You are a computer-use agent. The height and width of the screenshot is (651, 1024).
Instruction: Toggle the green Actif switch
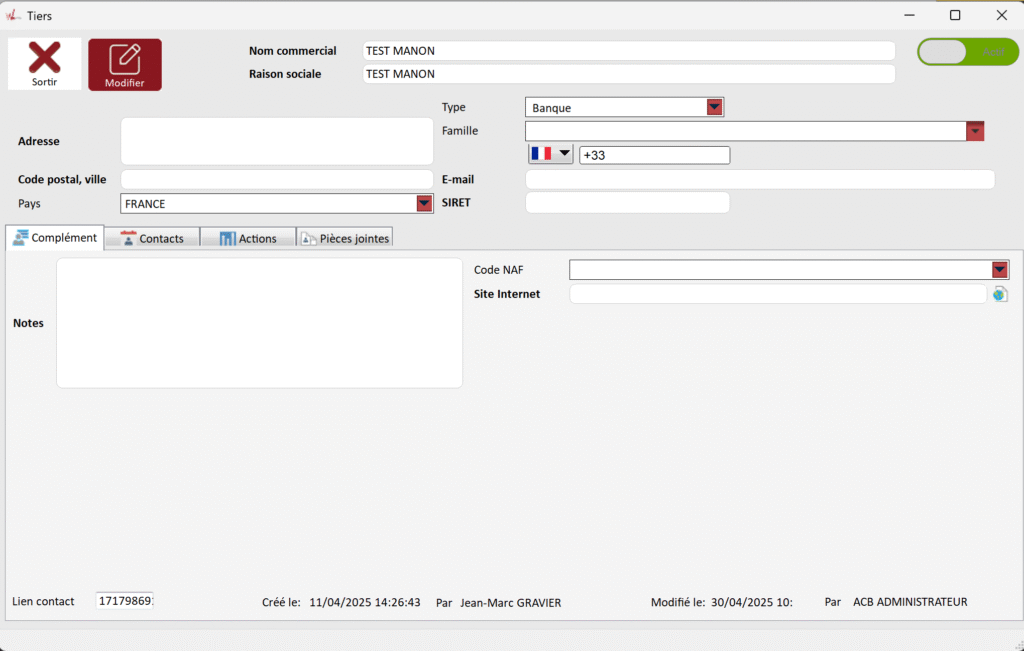(967, 52)
